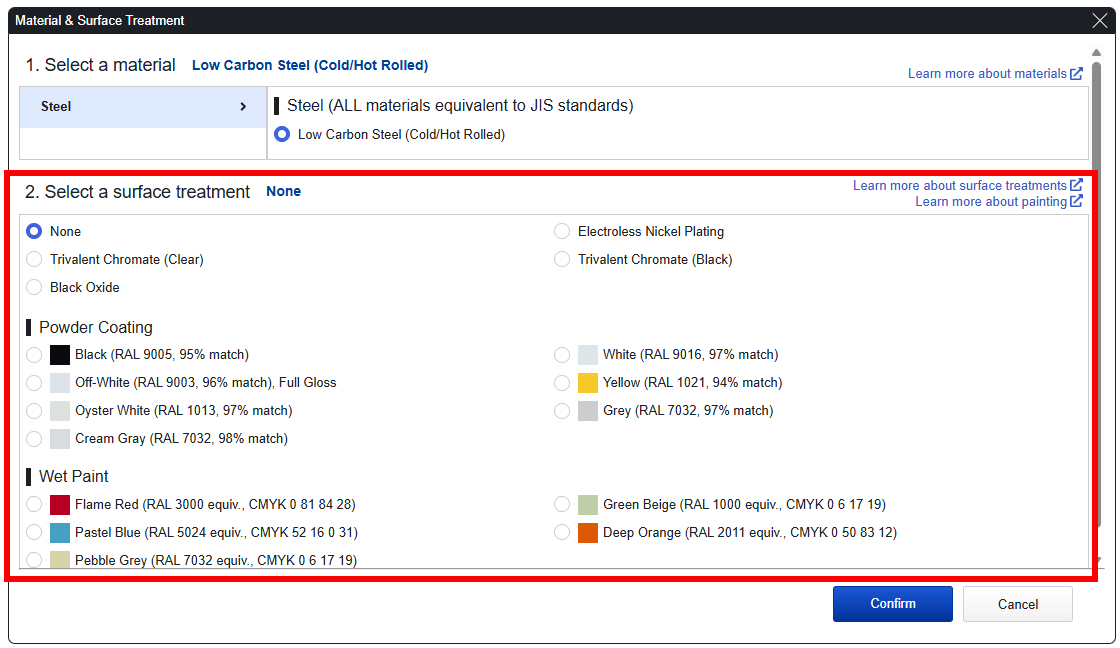Screen dimensions: 1120x648
Task: Choose the Yellow RAL 1021 swatch
Action: (x=588, y=383)
